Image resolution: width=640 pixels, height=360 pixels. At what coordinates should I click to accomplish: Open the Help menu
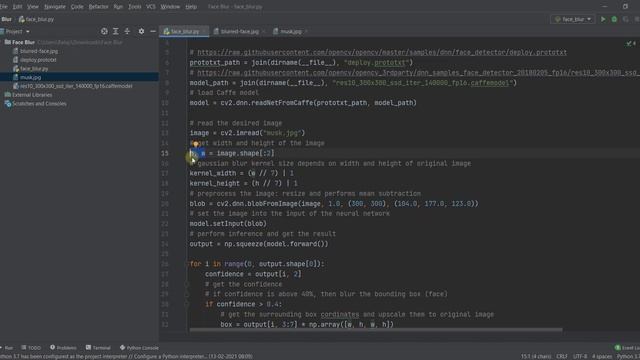coord(191,7)
